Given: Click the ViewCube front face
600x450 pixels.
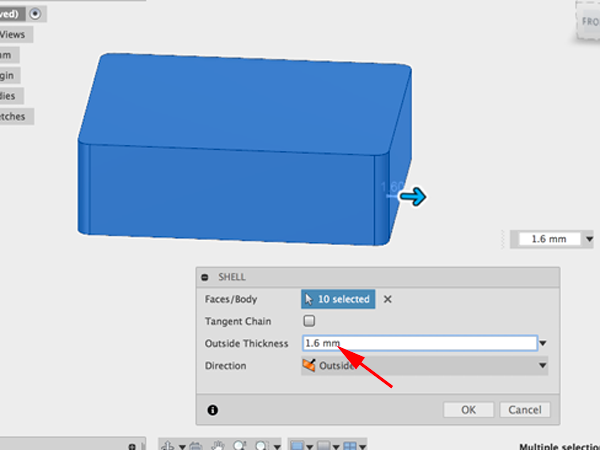Looking at the screenshot, I should pos(589,21).
